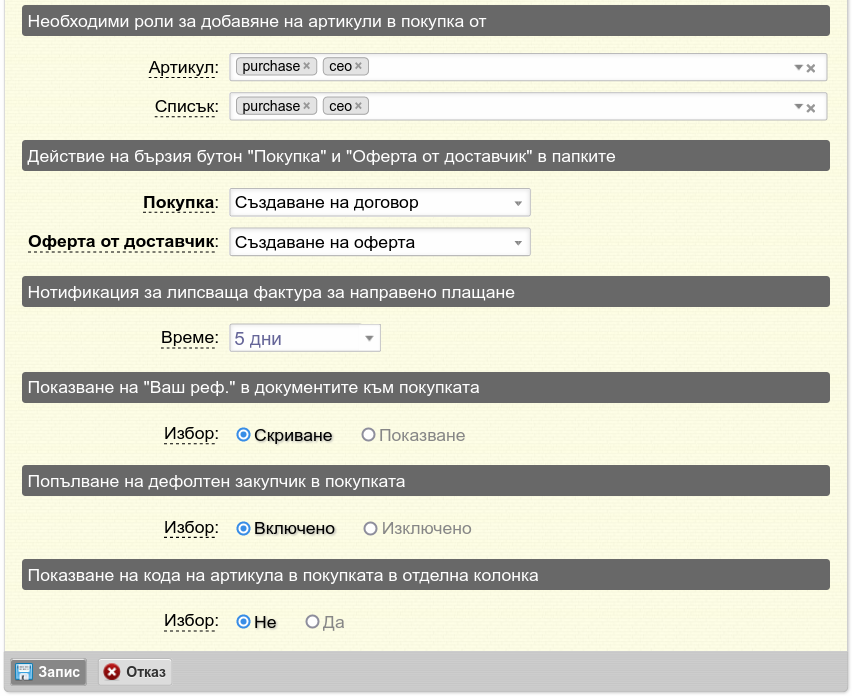
Task: Open the Време days dropdown arrow
Action: (369, 338)
